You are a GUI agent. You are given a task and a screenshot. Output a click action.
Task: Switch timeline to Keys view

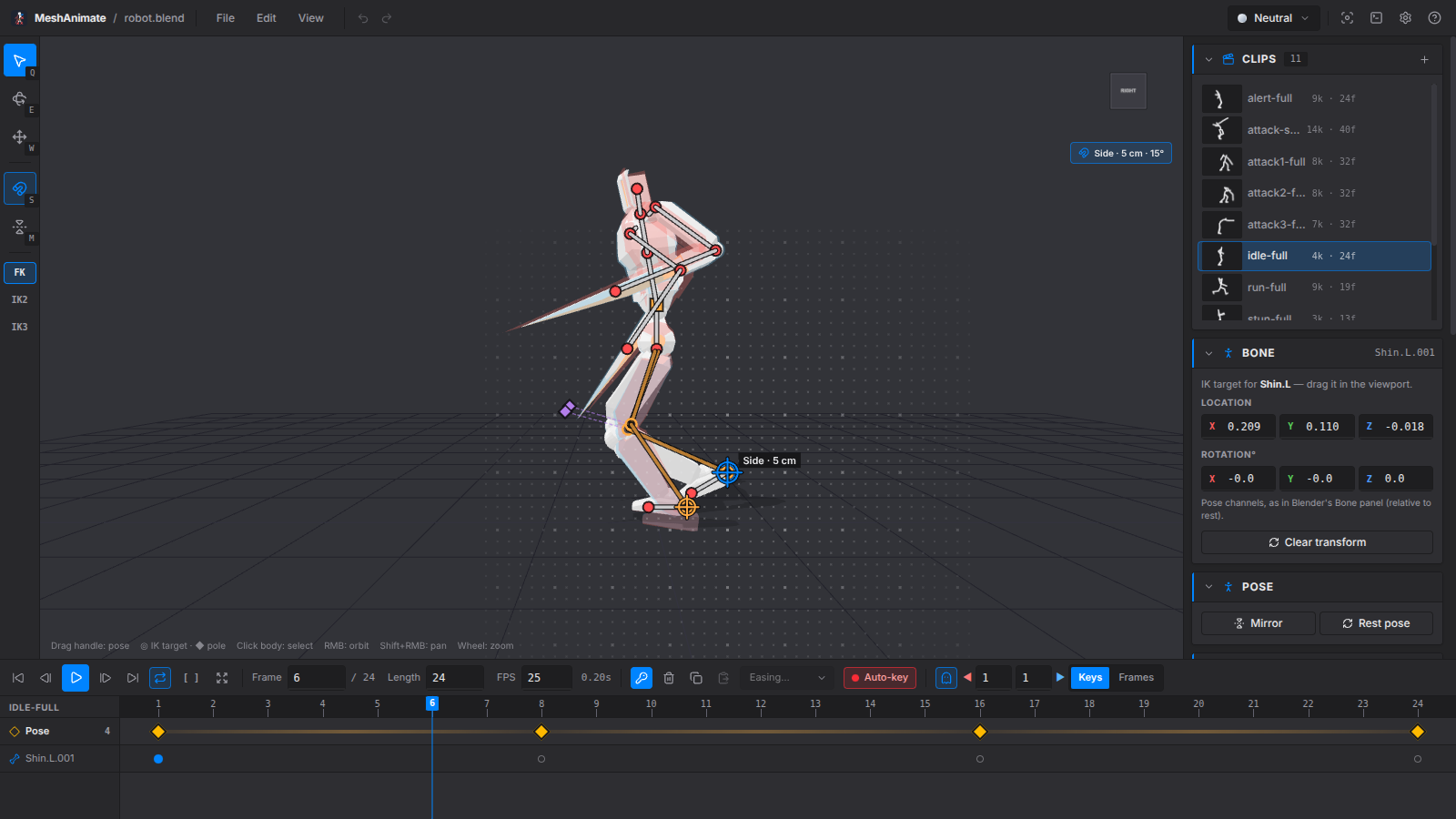[x=1090, y=678]
